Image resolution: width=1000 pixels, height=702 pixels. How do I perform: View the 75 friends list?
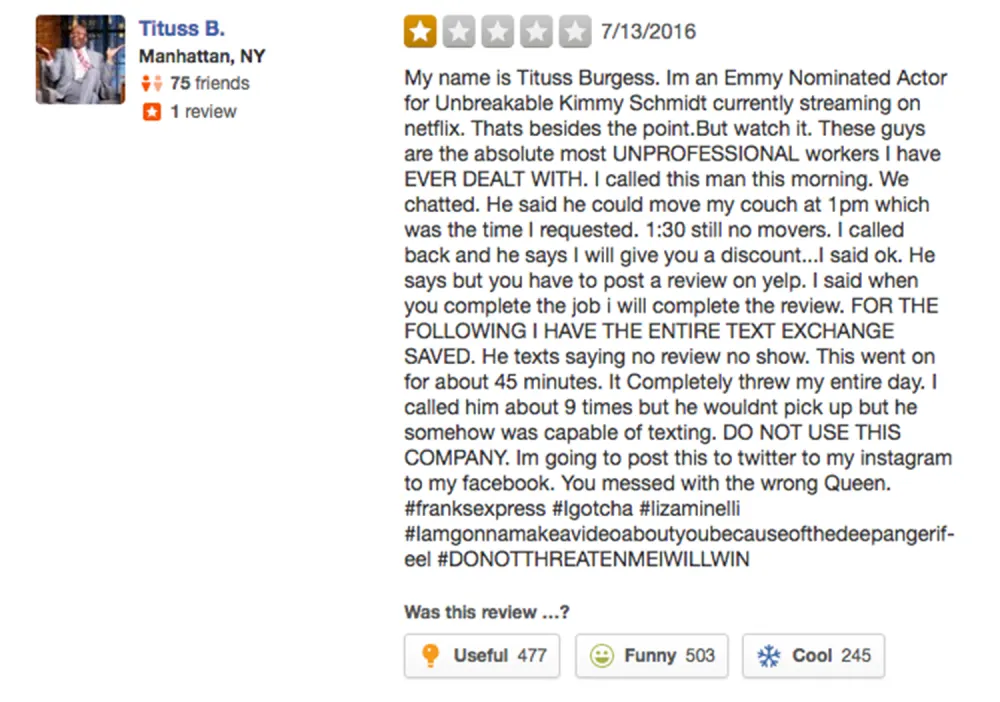click(208, 84)
